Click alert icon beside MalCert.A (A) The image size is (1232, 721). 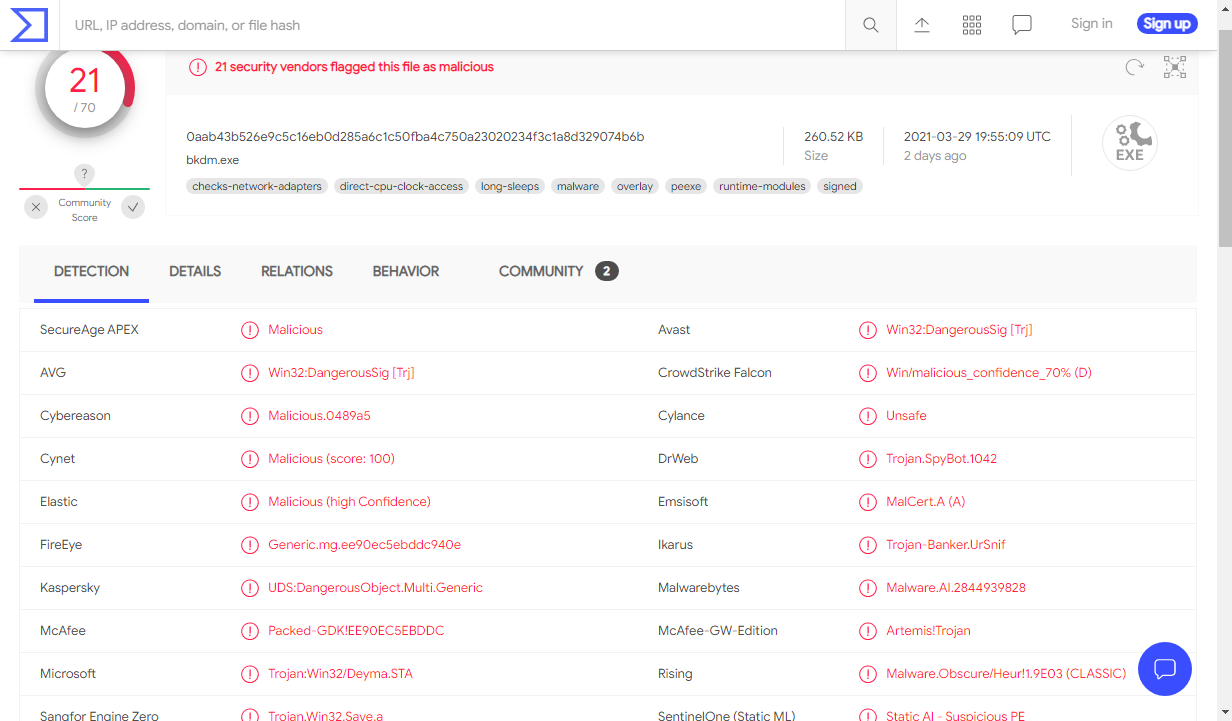coord(868,502)
